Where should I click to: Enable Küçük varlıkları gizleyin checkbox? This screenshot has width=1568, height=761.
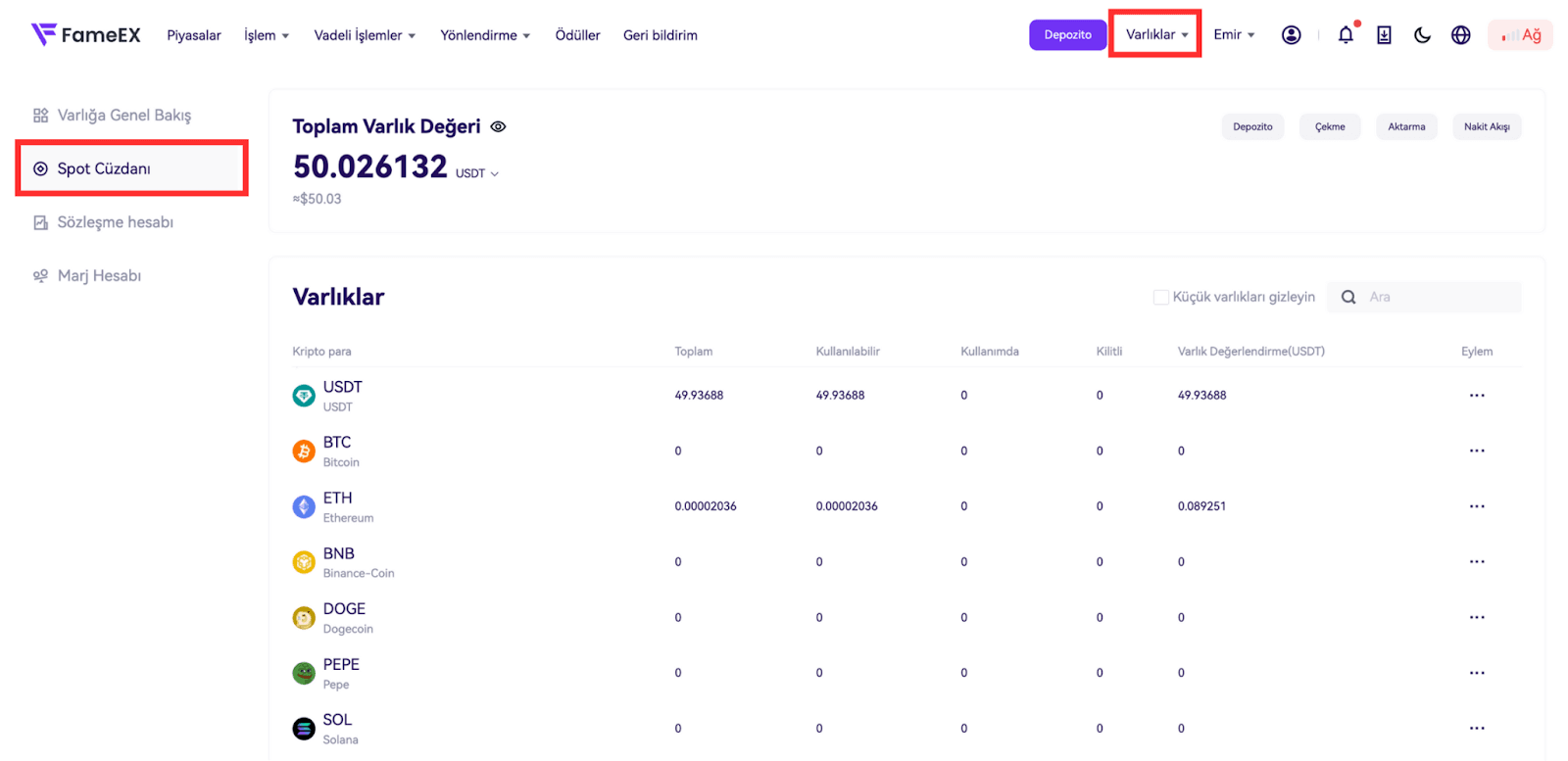tap(1161, 297)
